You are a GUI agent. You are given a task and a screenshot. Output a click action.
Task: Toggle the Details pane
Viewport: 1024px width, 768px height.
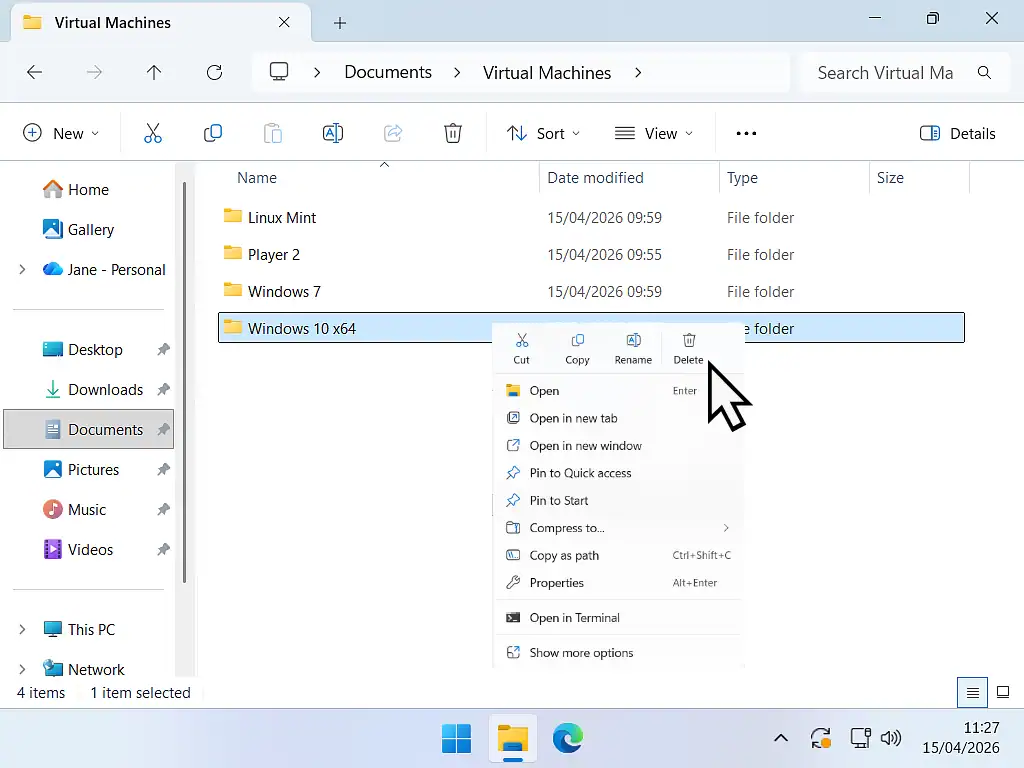point(957,132)
